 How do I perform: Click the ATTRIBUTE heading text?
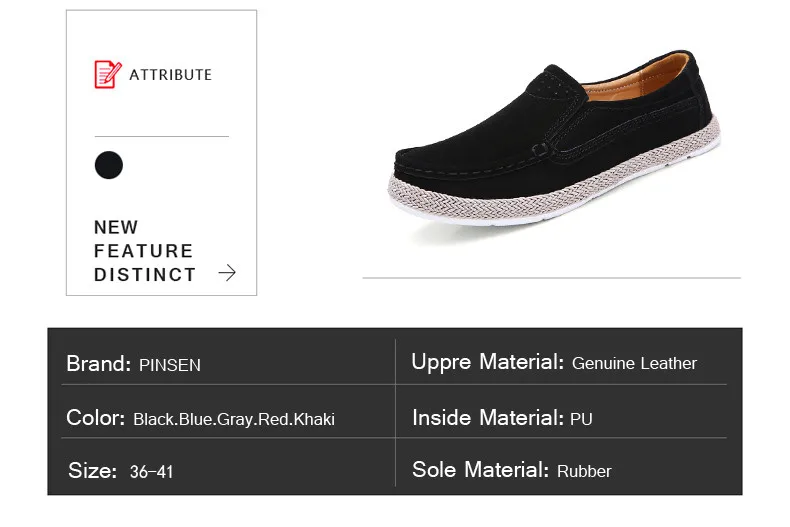coord(170,75)
